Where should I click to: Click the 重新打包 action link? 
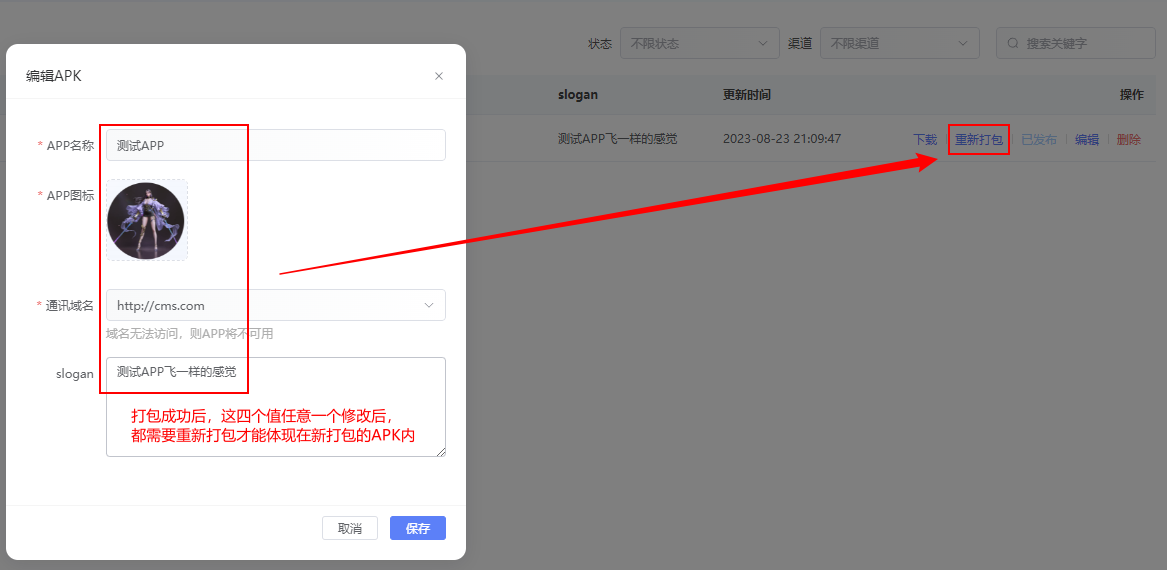coord(979,139)
